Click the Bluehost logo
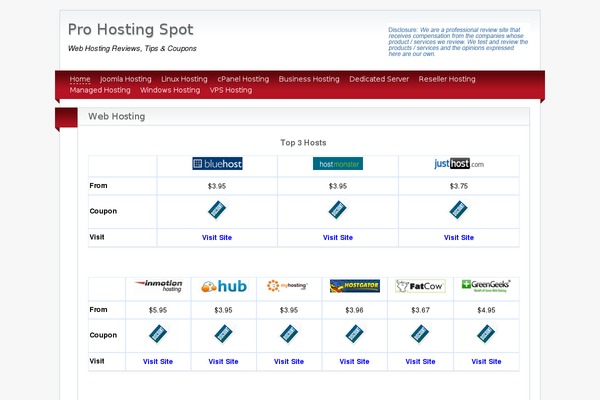This screenshot has height=400, width=600. click(217, 164)
